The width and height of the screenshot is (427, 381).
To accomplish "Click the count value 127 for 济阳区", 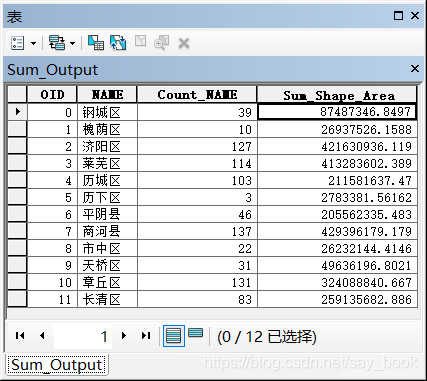I will 197,146.
